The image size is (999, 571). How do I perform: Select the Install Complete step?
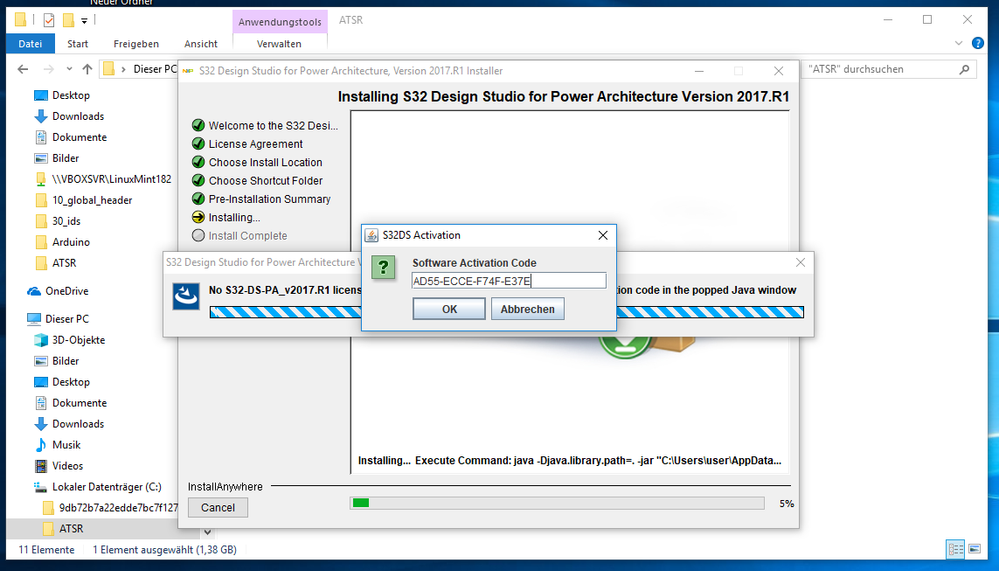[248, 236]
